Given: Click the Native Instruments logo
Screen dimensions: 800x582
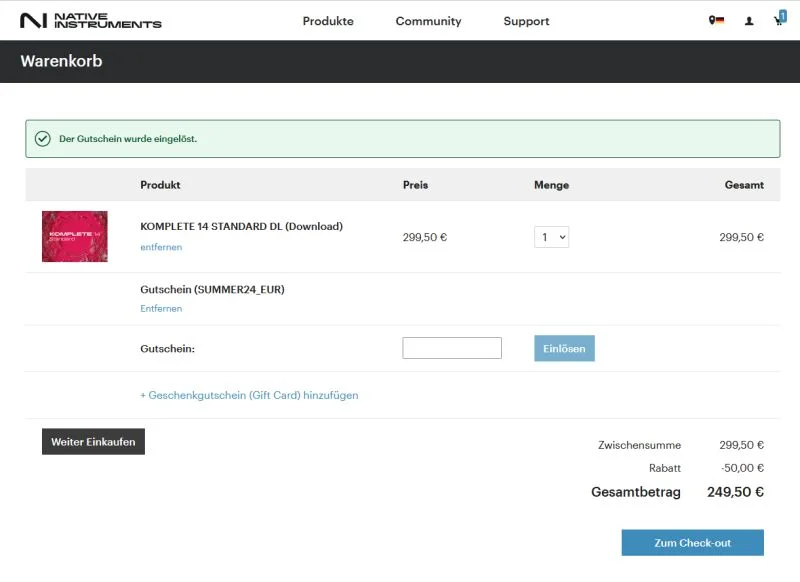Looking at the screenshot, I should 91,20.
